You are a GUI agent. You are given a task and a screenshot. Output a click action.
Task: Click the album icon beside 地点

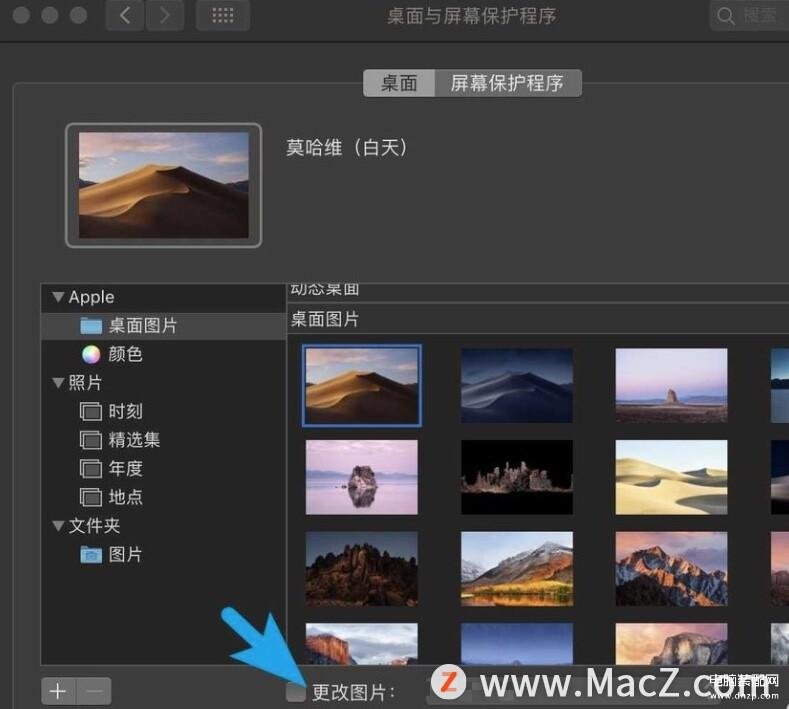coord(91,498)
